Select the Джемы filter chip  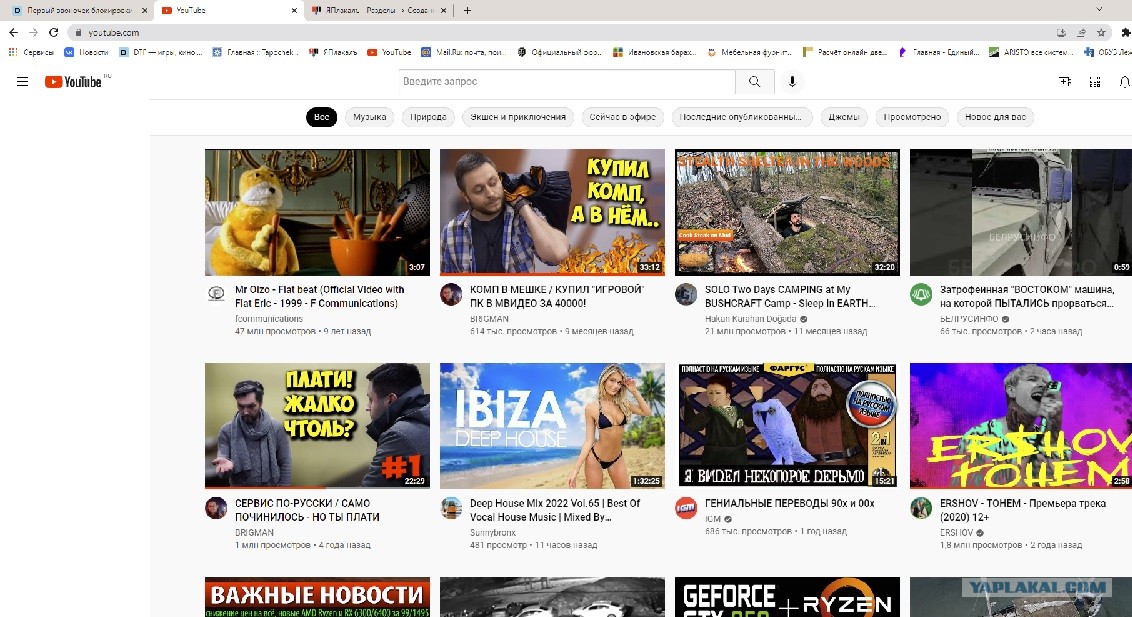tap(844, 117)
